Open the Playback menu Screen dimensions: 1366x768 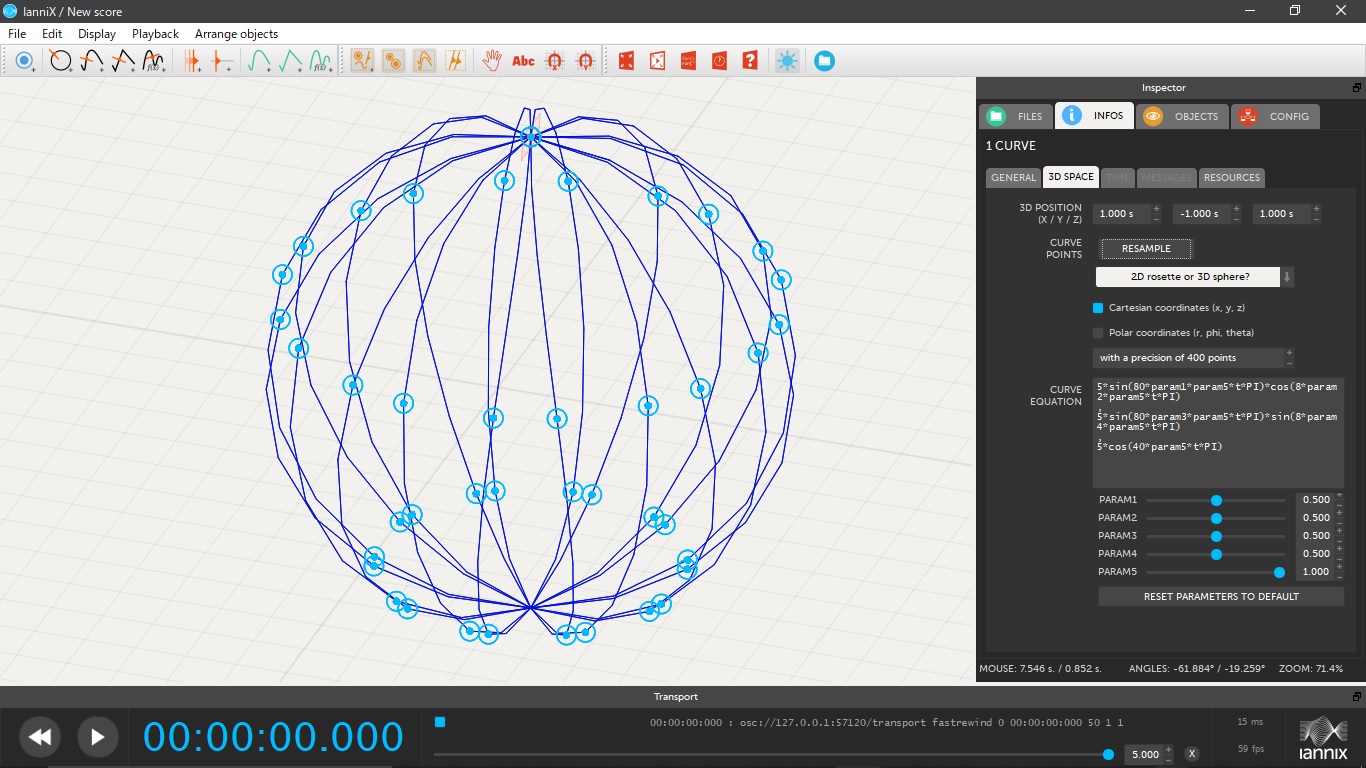(x=155, y=34)
